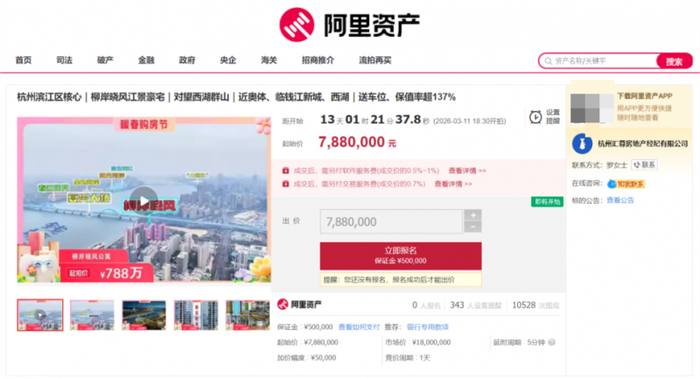Open the 司法 navigation tab
The height and width of the screenshot is (379, 700).
pyautogui.click(x=64, y=60)
